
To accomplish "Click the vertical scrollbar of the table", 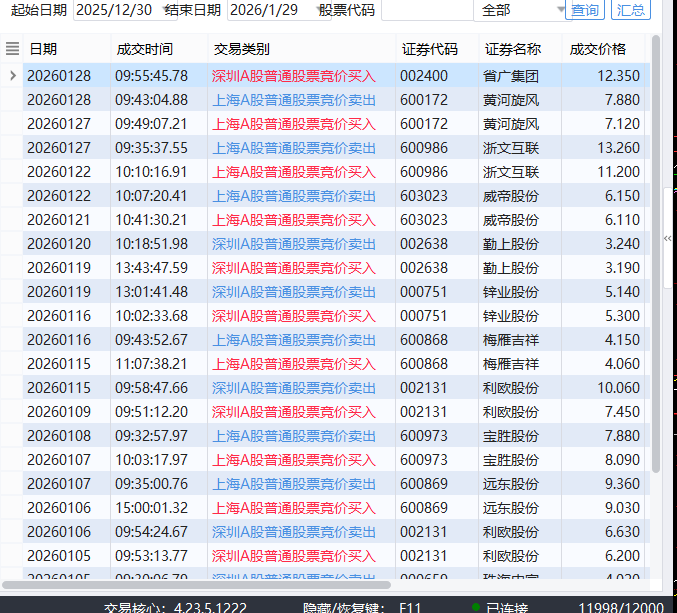I will 656,254.
